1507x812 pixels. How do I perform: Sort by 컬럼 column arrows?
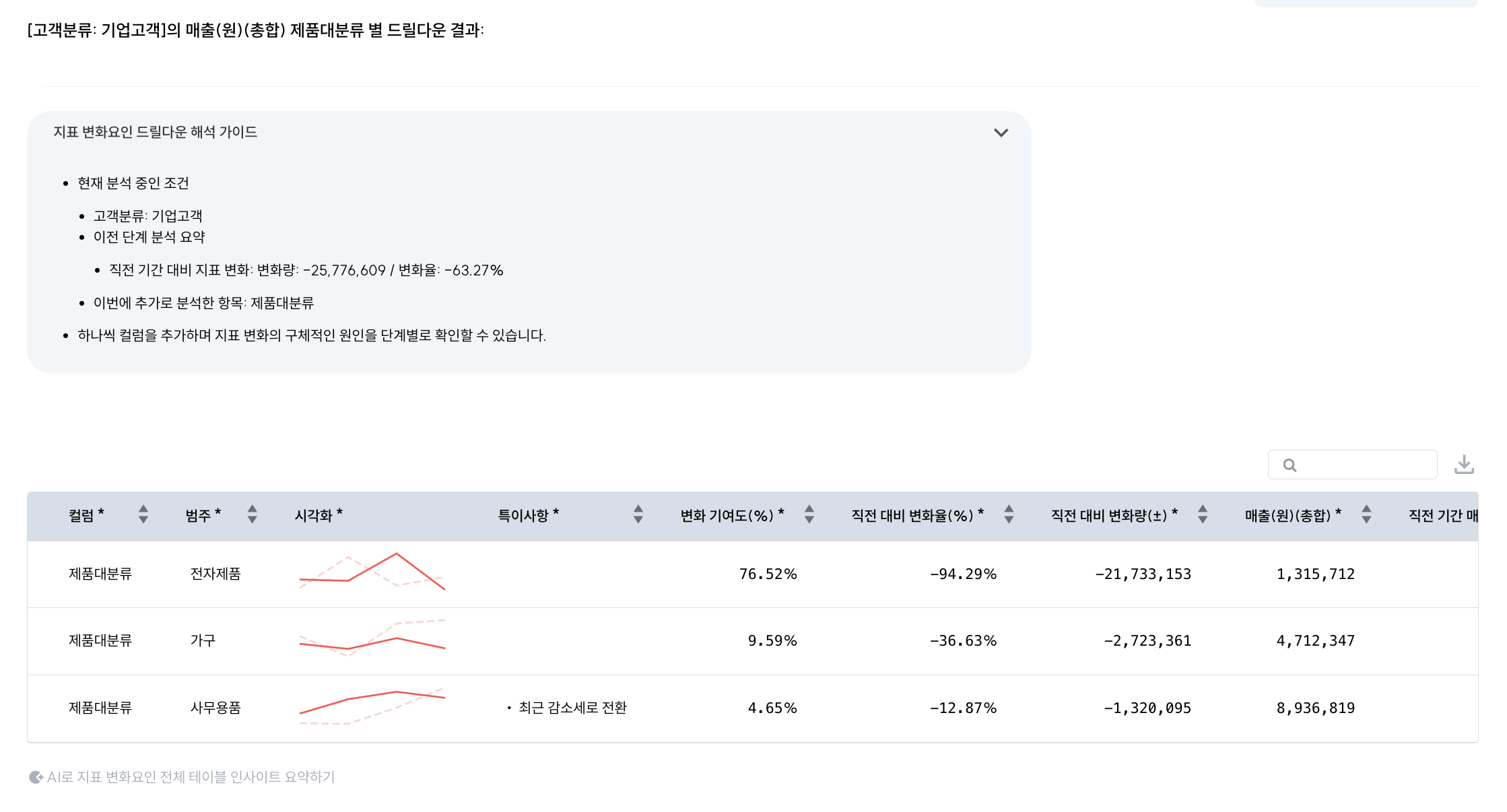click(143, 514)
